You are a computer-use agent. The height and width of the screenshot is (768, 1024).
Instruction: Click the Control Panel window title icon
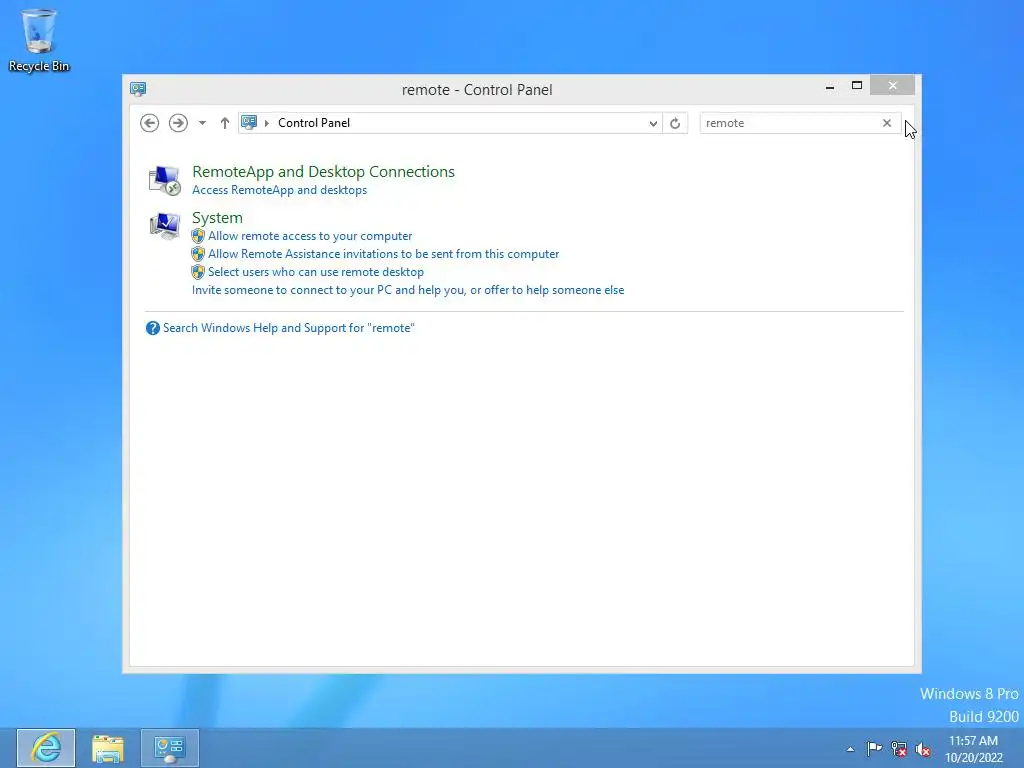138,89
